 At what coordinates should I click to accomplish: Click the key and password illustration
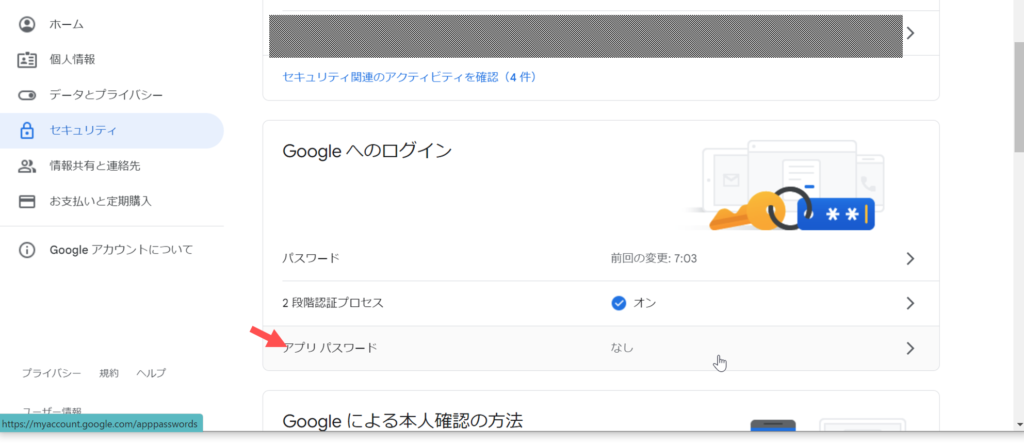click(x=786, y=186)
